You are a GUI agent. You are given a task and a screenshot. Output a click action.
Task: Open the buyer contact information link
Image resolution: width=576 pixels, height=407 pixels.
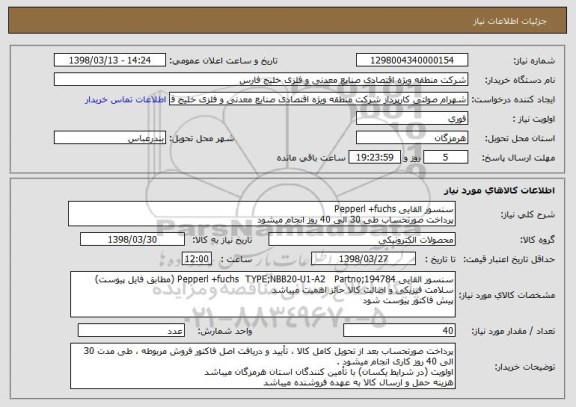point(126,100)
